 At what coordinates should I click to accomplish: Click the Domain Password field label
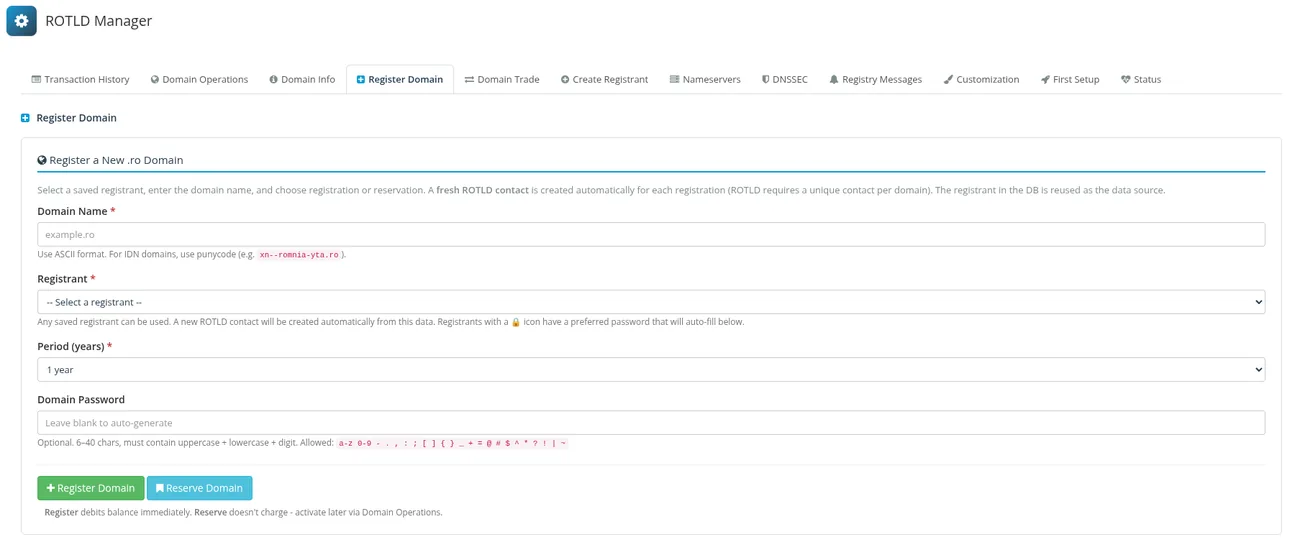pos(81,399)
